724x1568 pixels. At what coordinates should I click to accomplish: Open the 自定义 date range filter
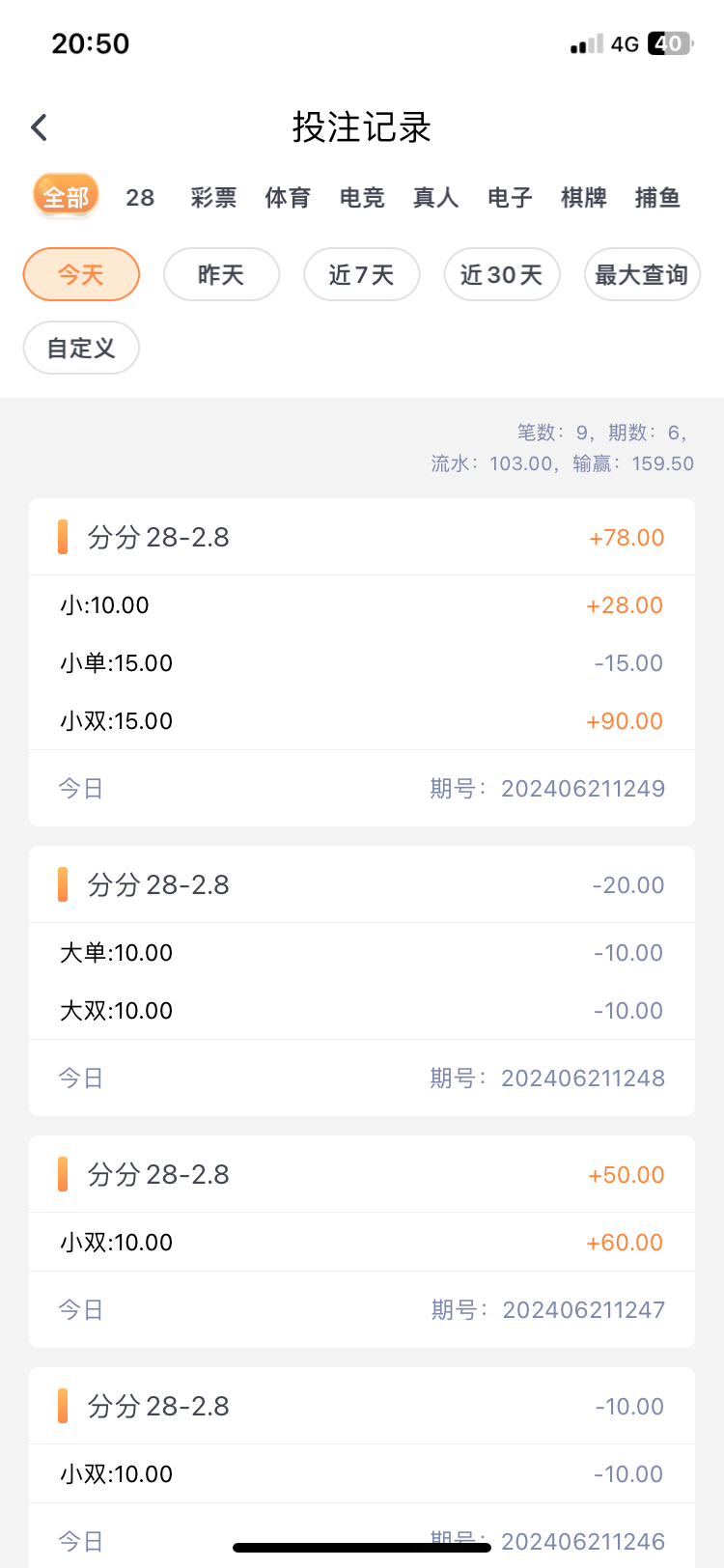(81, 348)
